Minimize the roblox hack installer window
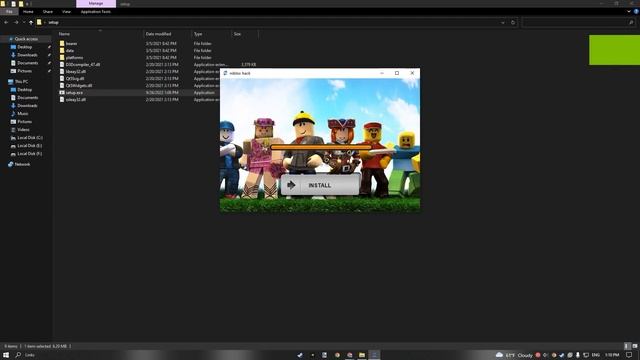This screenshot has height=360, width=640. click(x=382, y=73)
